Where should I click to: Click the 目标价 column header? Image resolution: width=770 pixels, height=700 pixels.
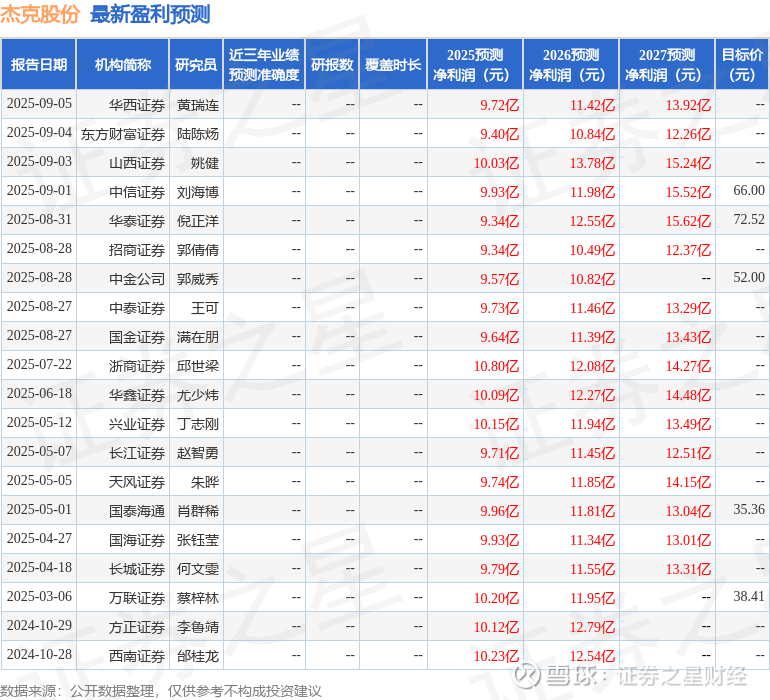tap(742, 65)
